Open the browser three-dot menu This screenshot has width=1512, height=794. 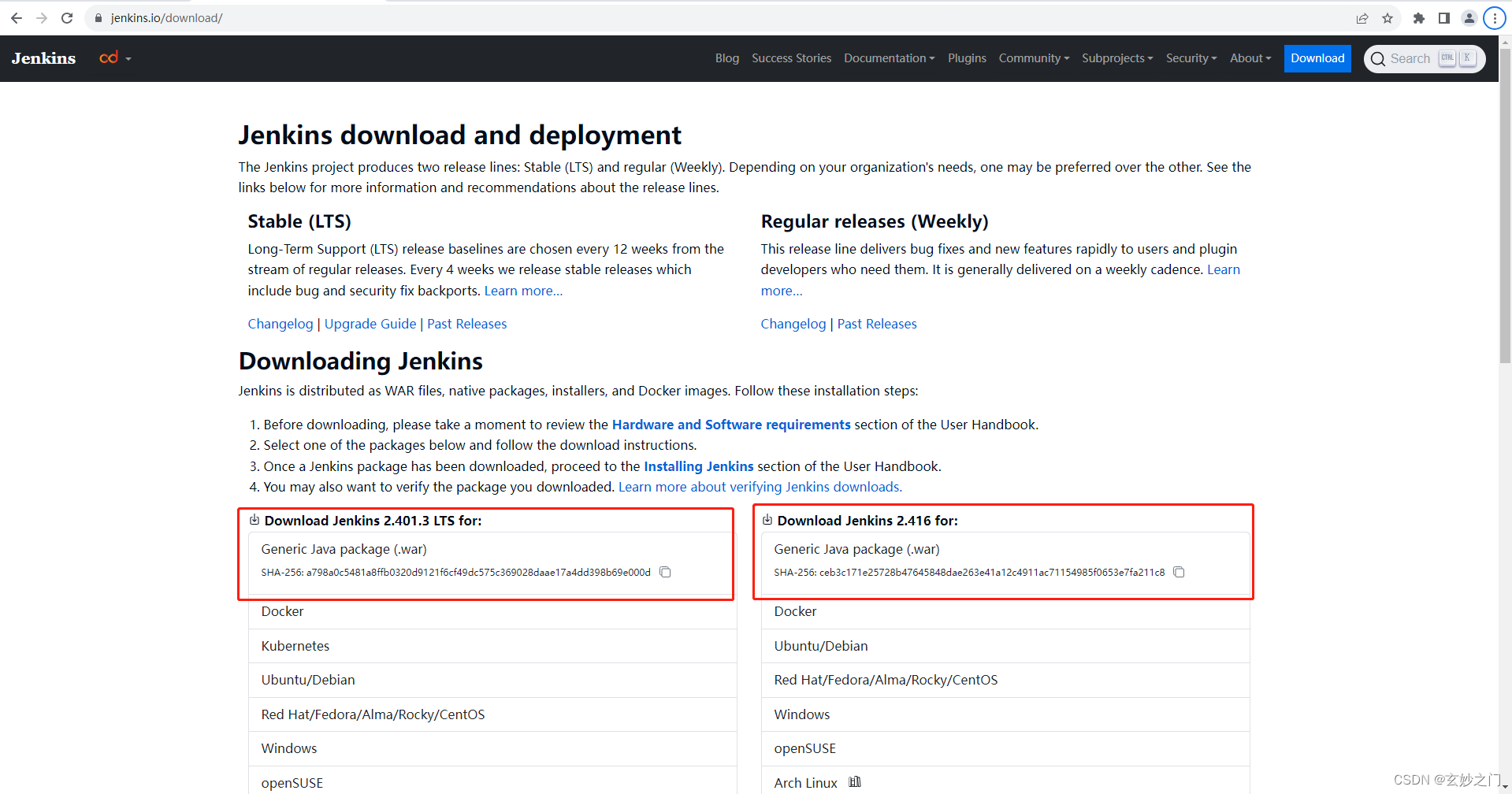click(x=1495, y=18)
